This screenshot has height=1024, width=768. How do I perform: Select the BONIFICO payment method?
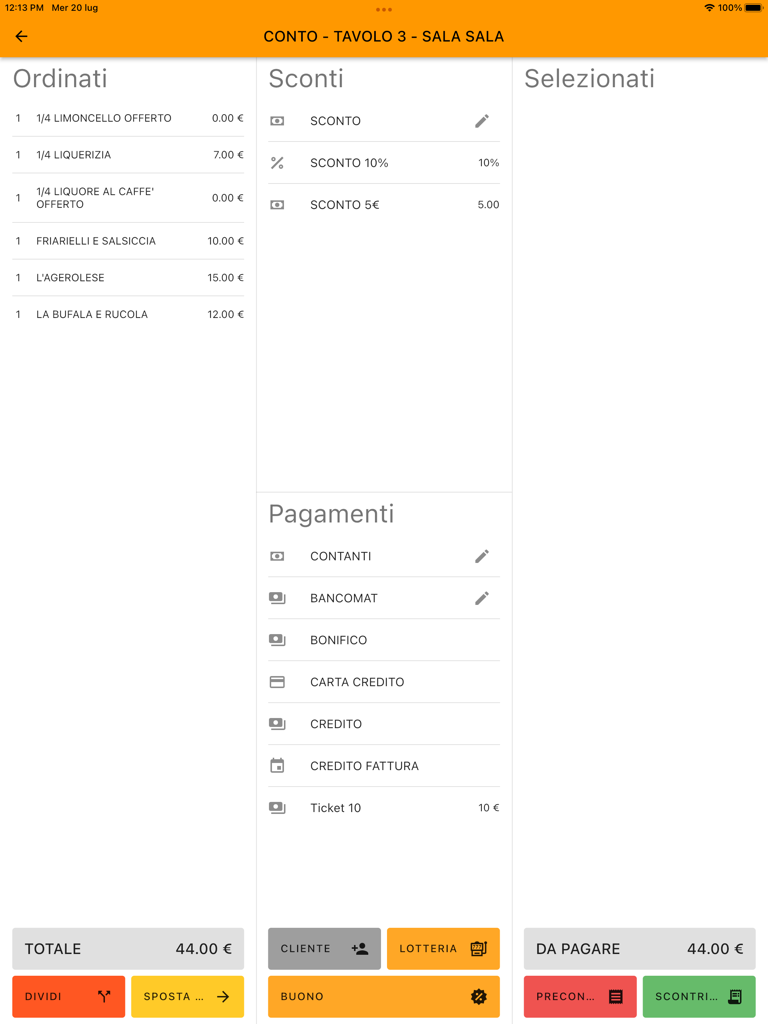point(384,640)
